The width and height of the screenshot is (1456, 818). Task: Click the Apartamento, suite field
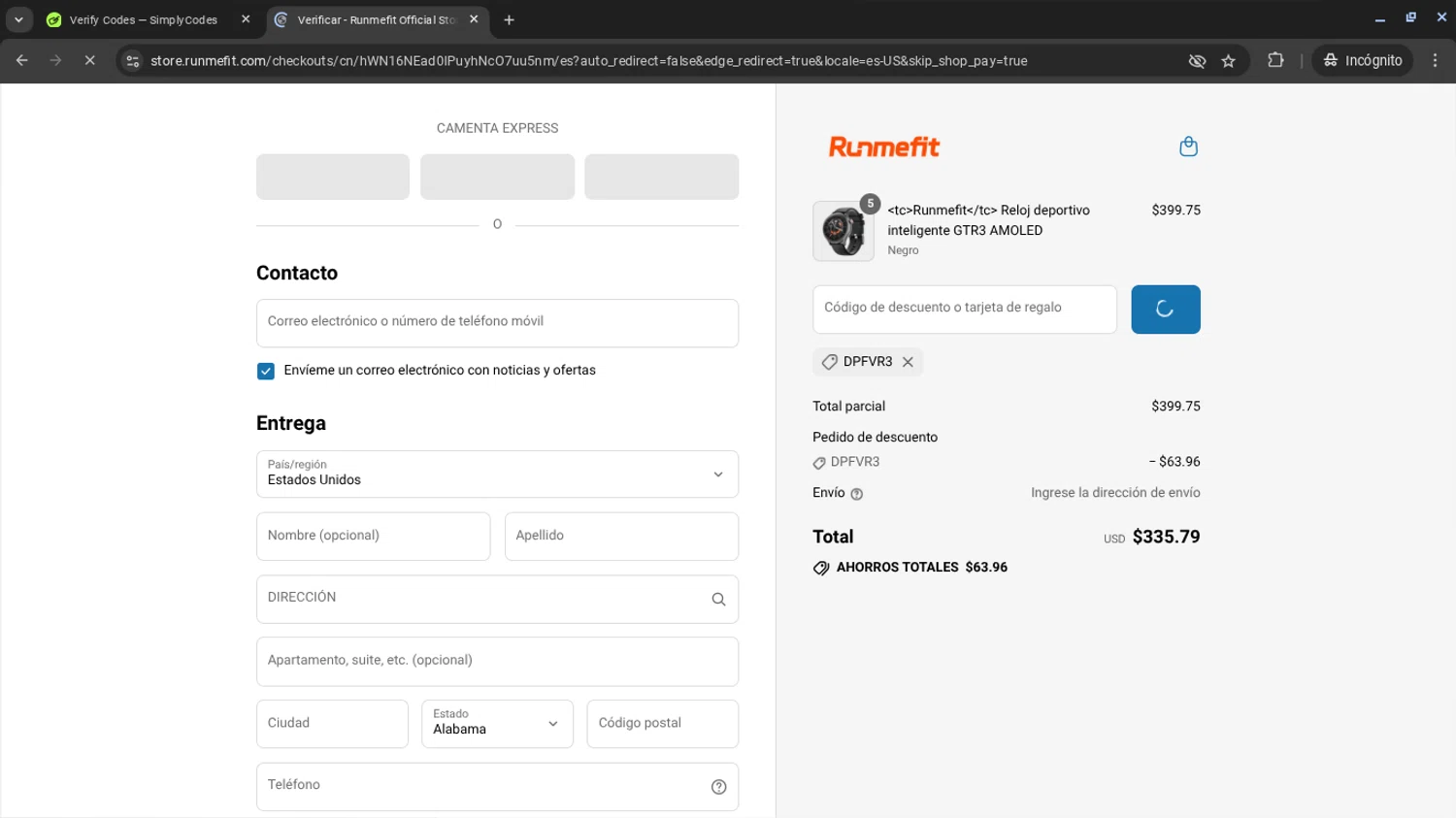point(497,662)
